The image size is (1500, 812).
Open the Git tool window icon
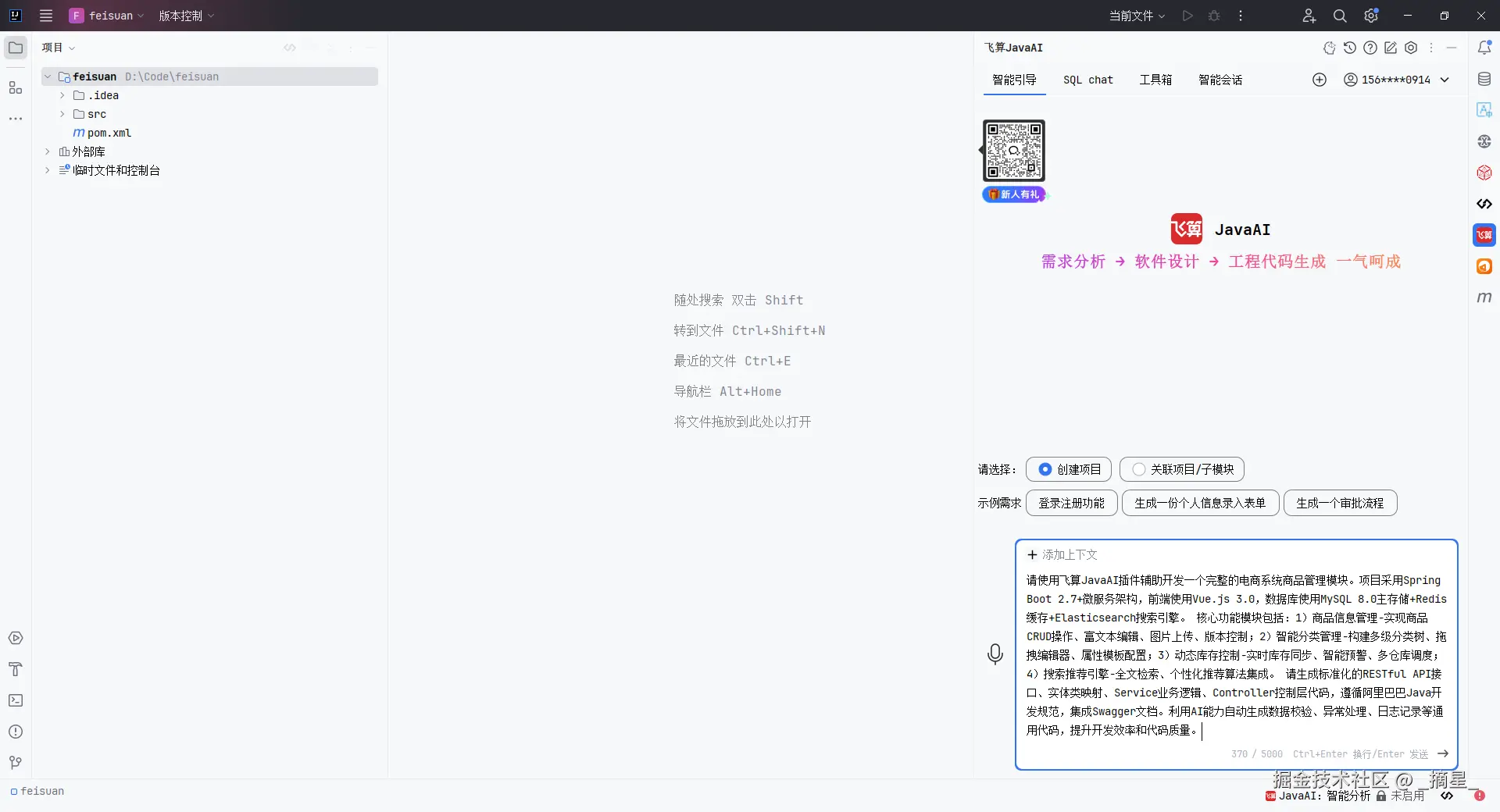[16, 763]
